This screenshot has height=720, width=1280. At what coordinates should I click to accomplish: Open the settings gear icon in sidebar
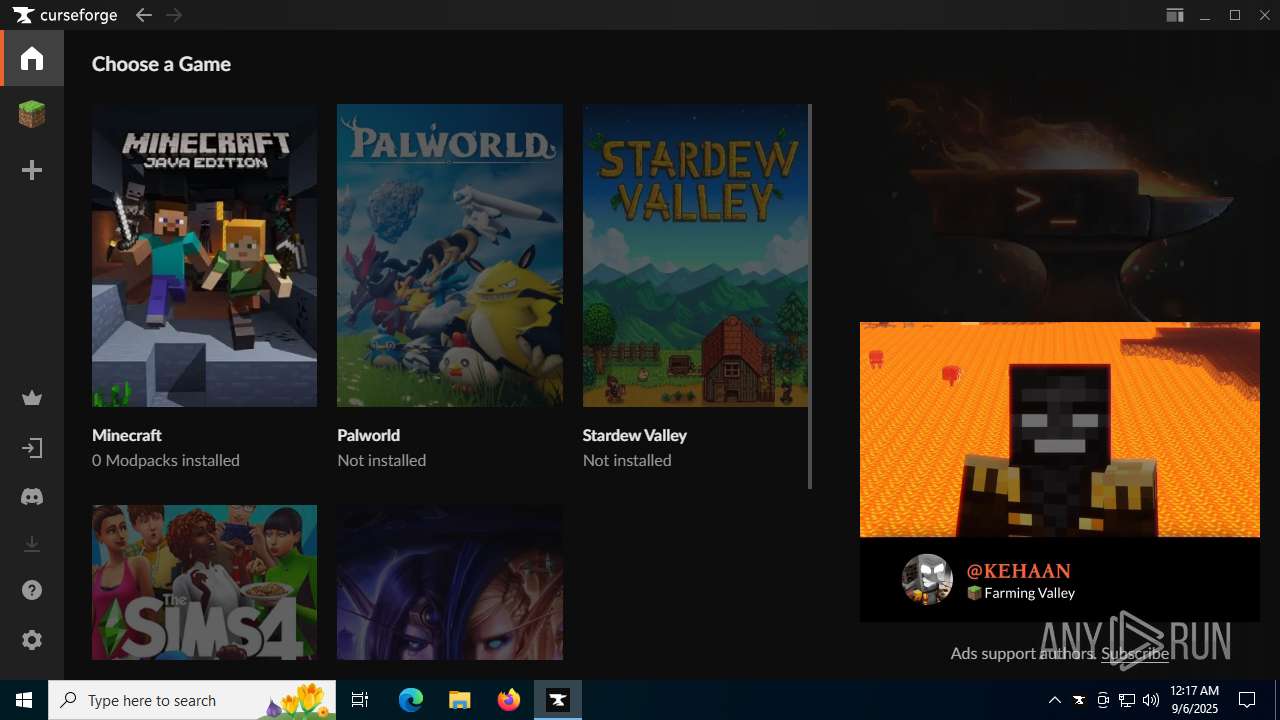coord(32,640)
